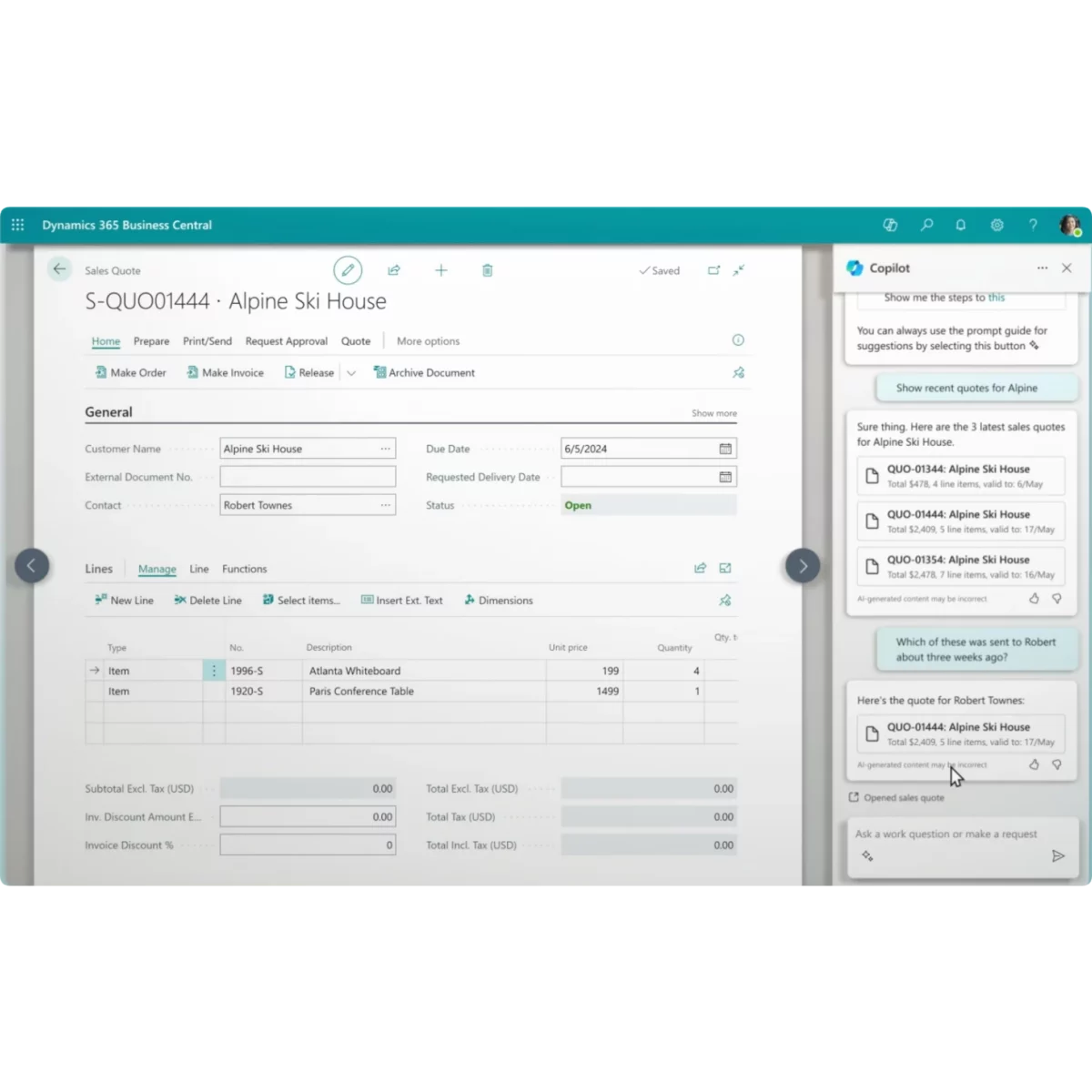The width and height of the screenshot is (1092, 1092).
Task: Go to the next carousel slide
Action: 803,566
